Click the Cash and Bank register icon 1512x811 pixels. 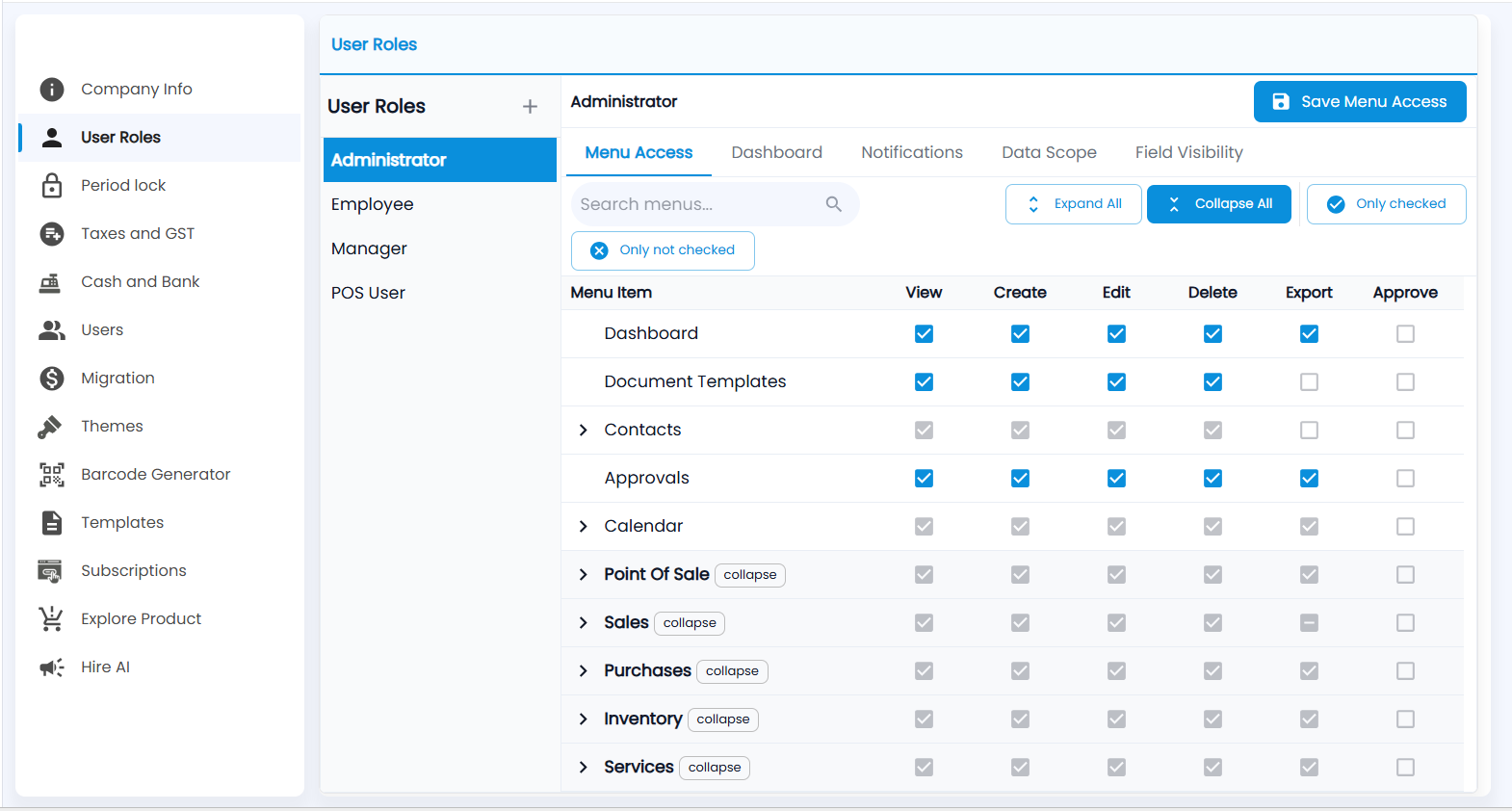tap(50, 282)
